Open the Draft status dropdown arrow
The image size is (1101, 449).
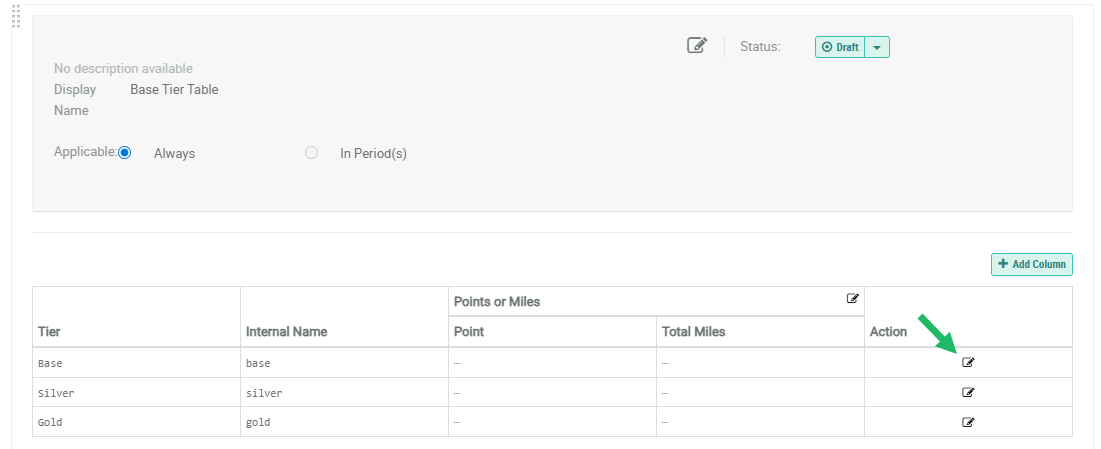click(877, 47)
